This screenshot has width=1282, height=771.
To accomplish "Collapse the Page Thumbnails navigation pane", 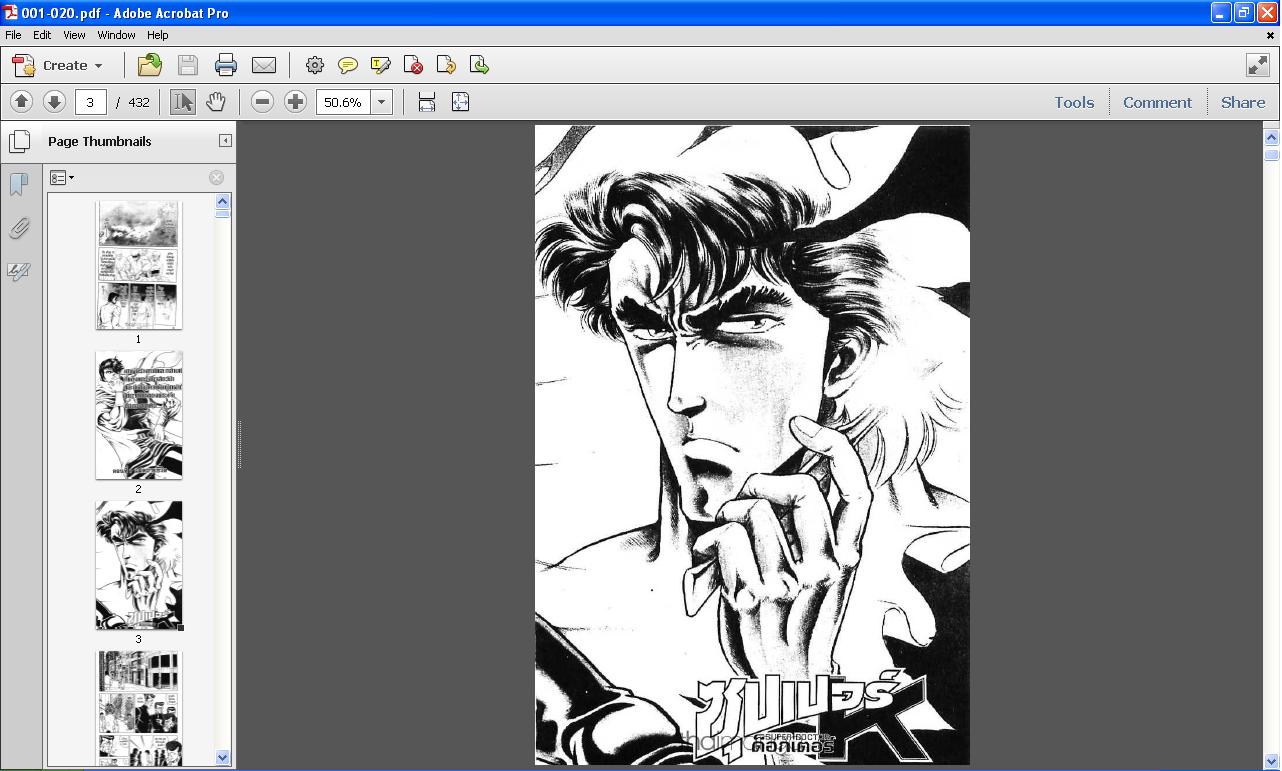I will 225,141.
